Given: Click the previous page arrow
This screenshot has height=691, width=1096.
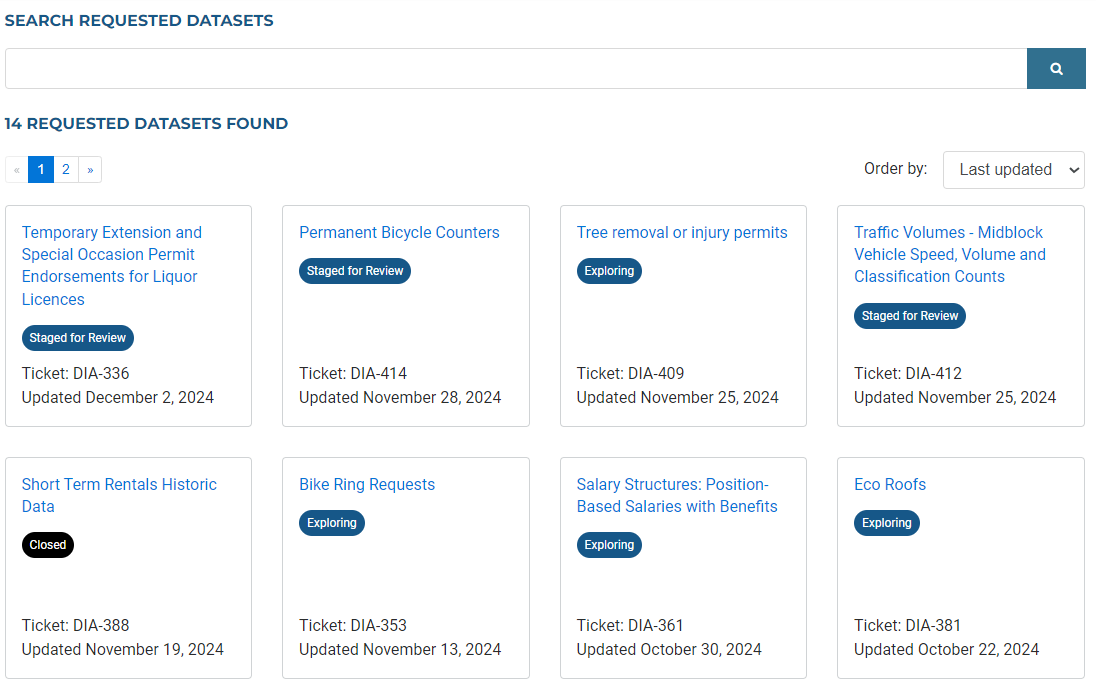Looking at the screenshot, I should [x=16, y=169].
